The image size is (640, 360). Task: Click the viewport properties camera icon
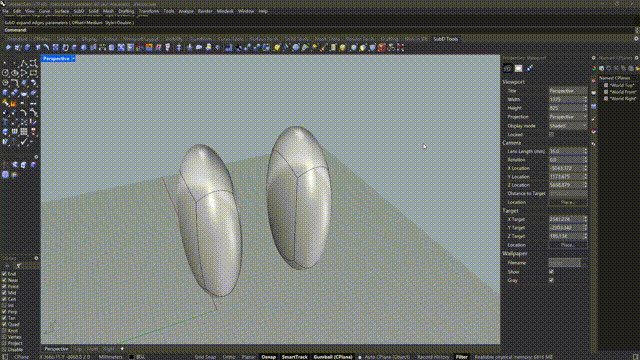click(x=507, y=69)
